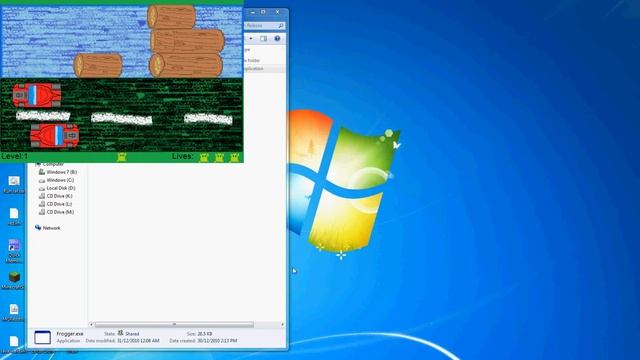Click the lower red car in Frogger game
The width and height of the screenshot is (640, 360).
coord(55,135)
